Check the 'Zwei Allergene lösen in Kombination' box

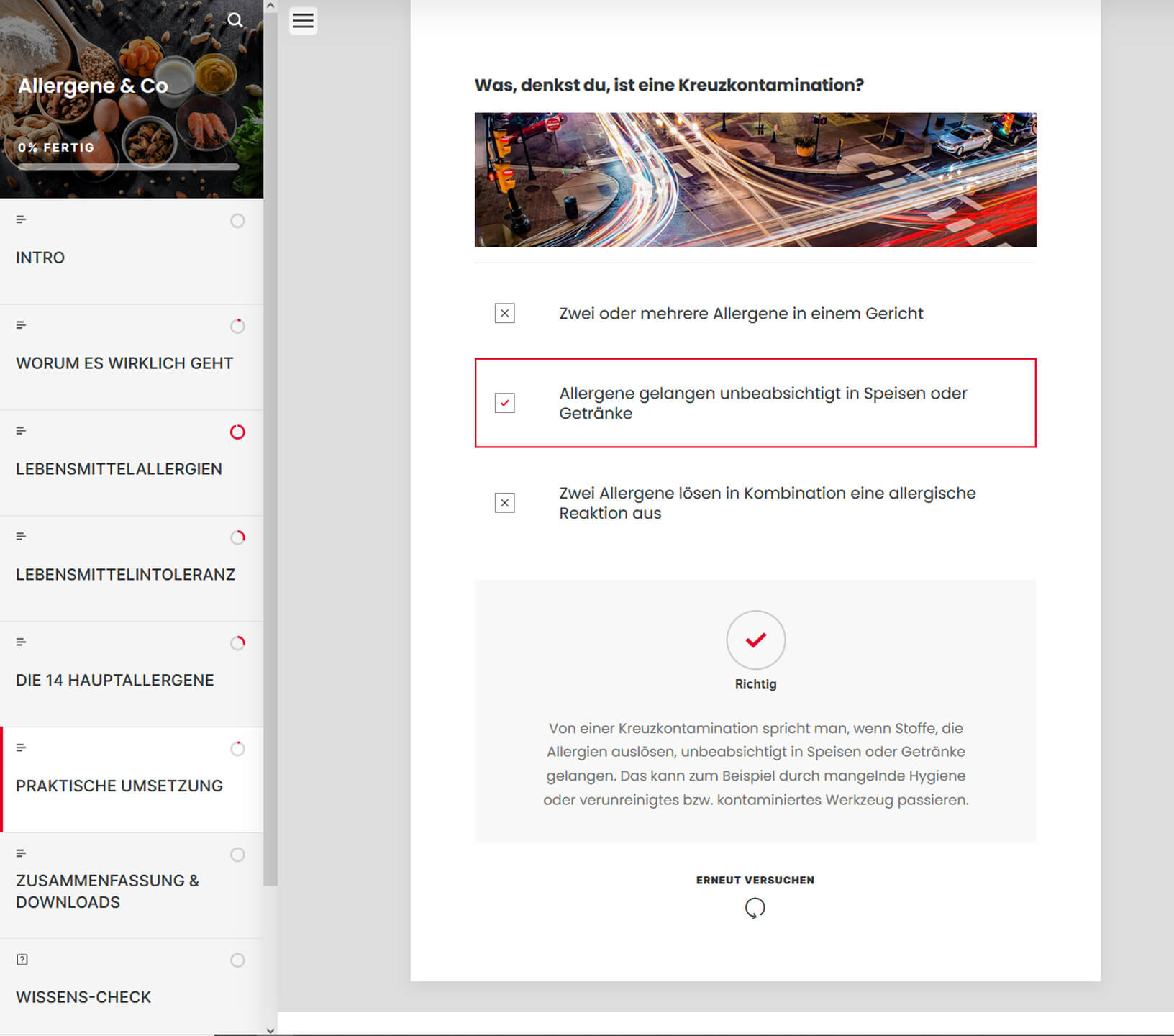click(505, 503)
